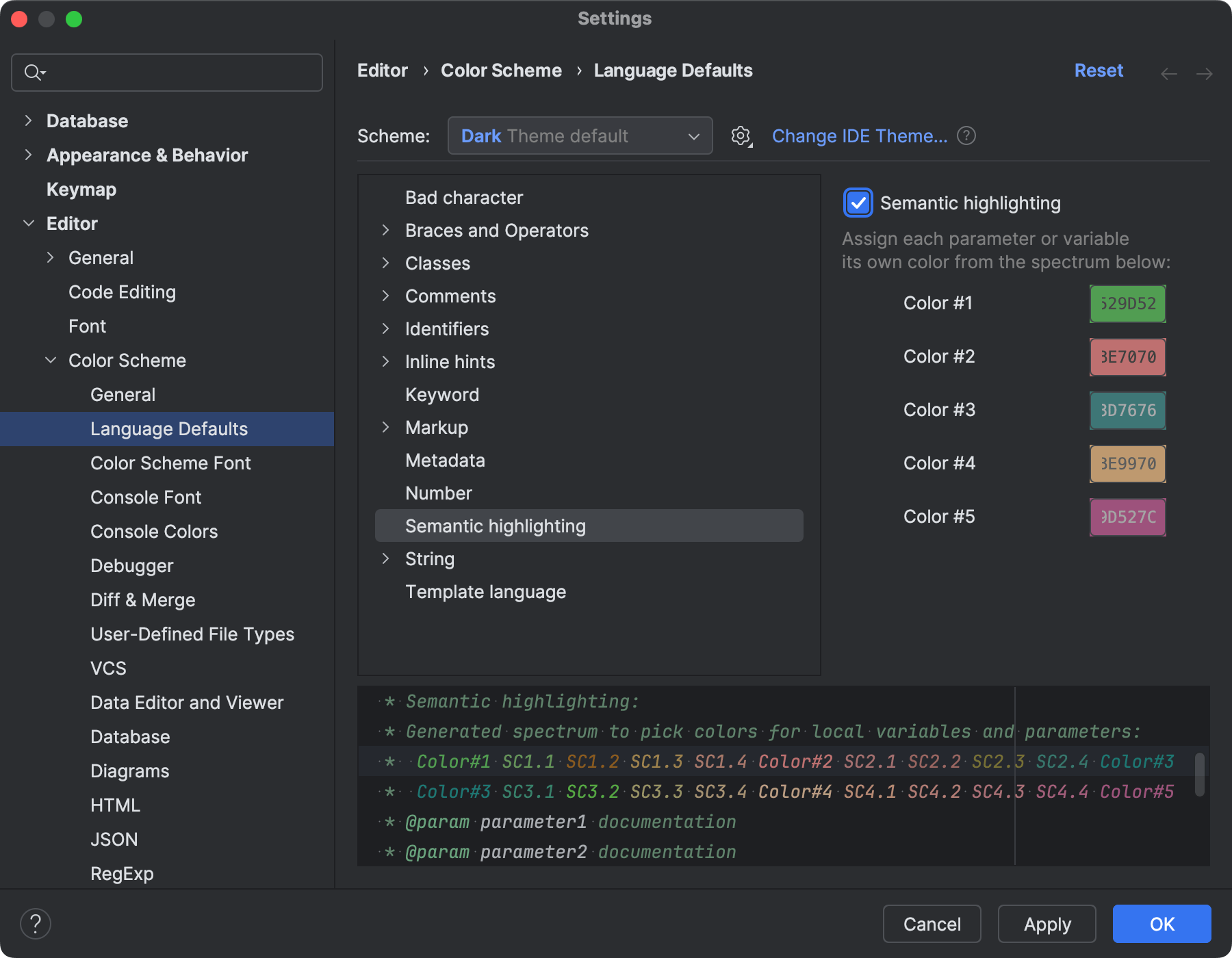1232x958 pixels.
Task: Navigate back using the left arrow
Action: (1169, 73)
